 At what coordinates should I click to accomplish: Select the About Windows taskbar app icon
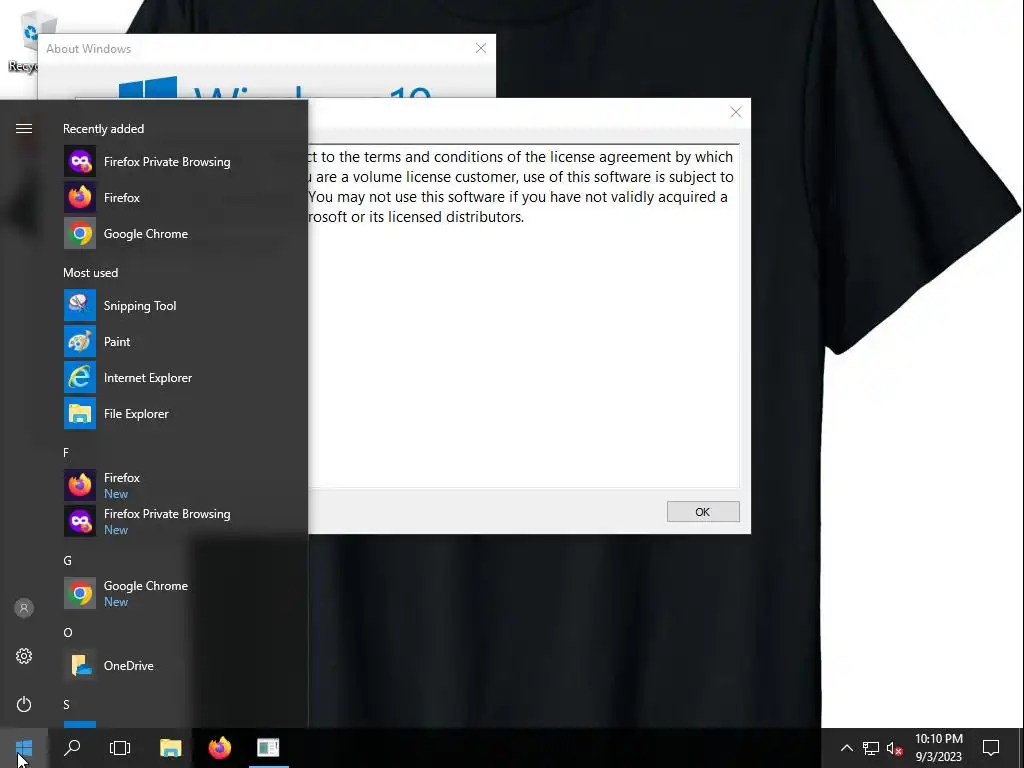tap(268, 748)
